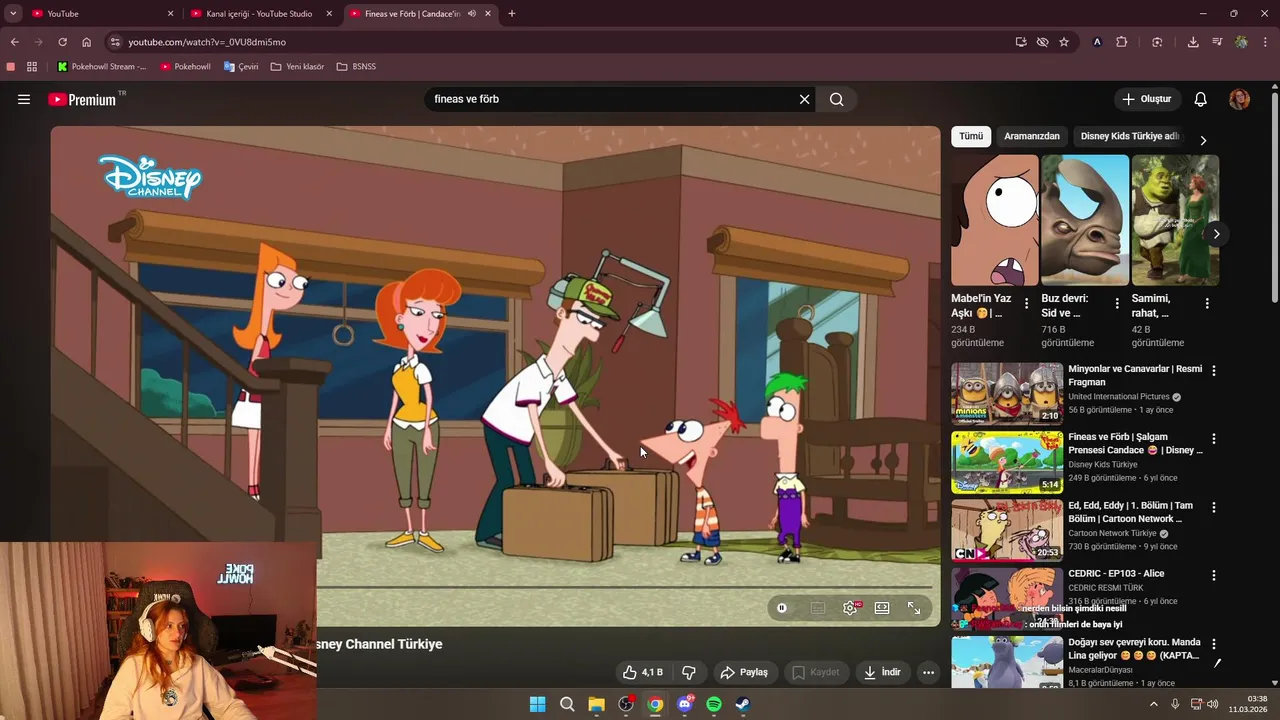Open the bookmarks bar apps grid
Image resolution: width=1280 pixels, height=720 pixels.
pos(32,67)
